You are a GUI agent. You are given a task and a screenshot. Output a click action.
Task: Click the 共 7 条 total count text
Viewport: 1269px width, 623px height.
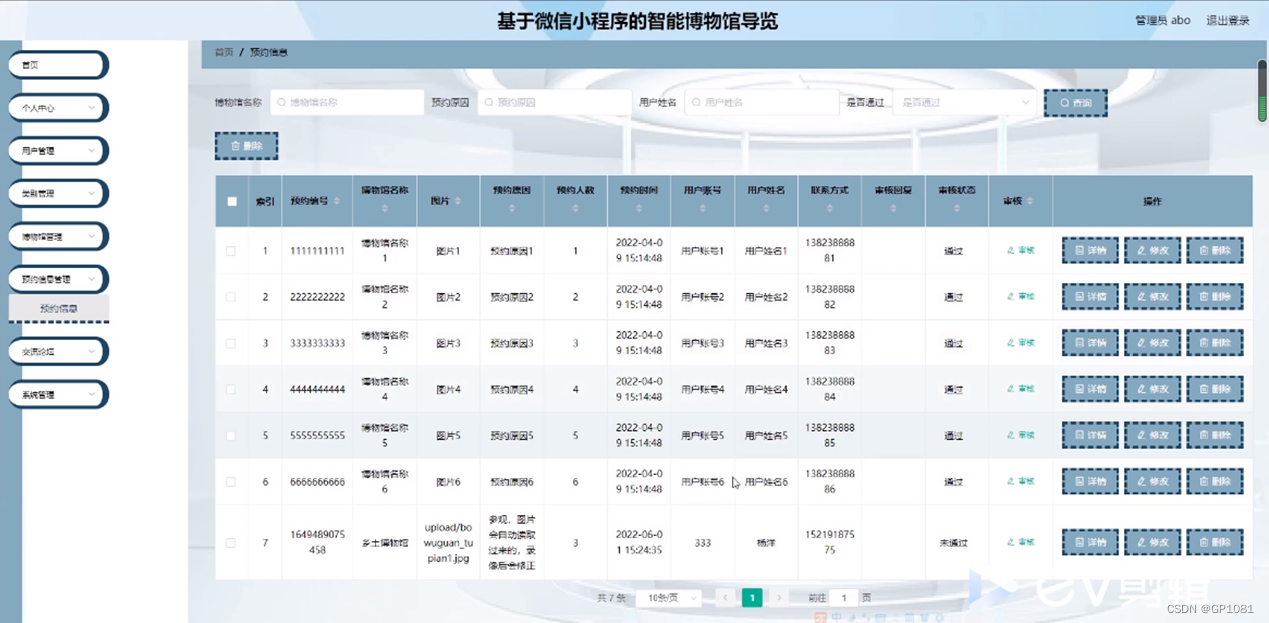pyautogui.click(x=611, y=598)
